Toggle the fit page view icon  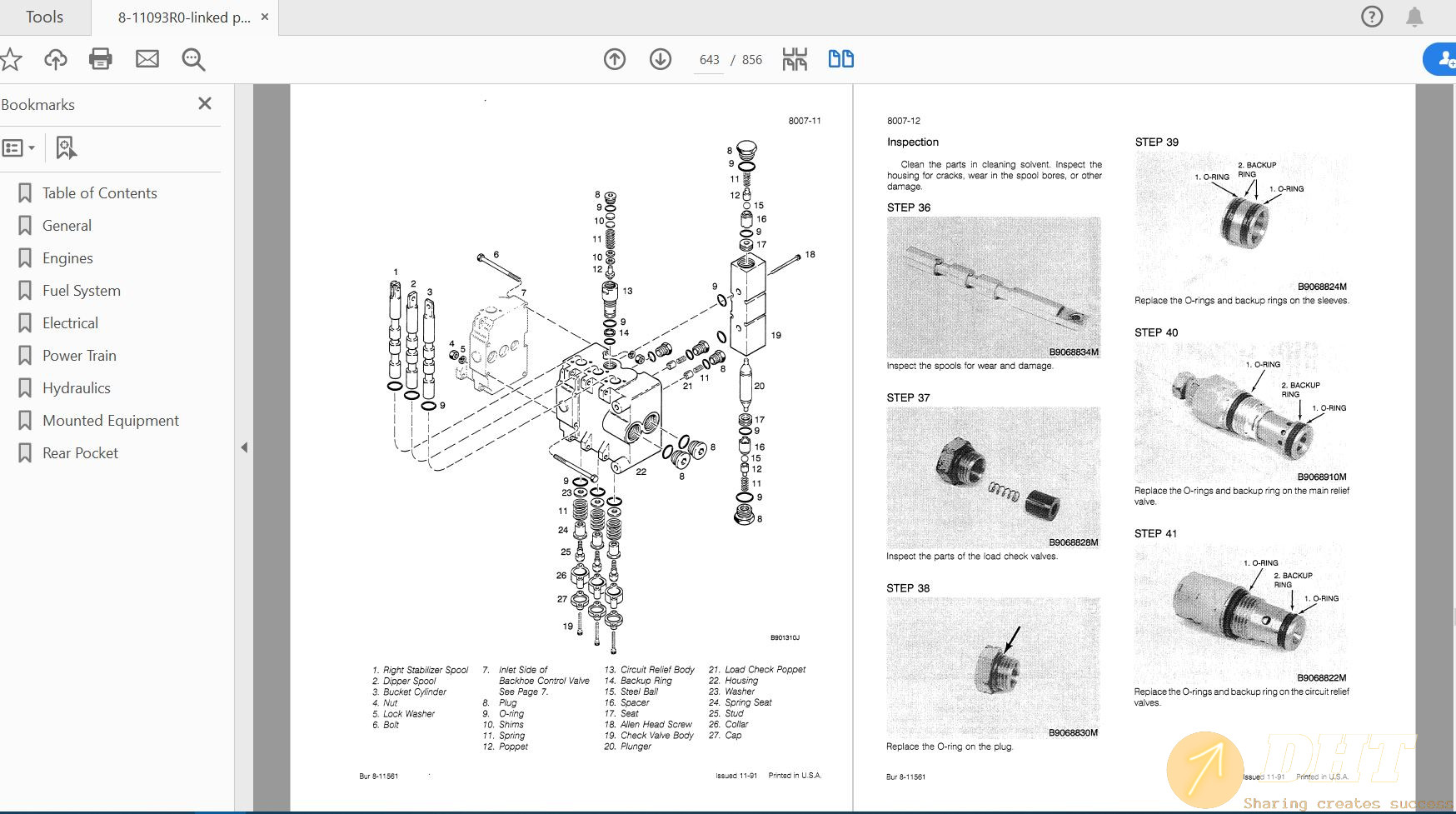click(x=795, y=59)
